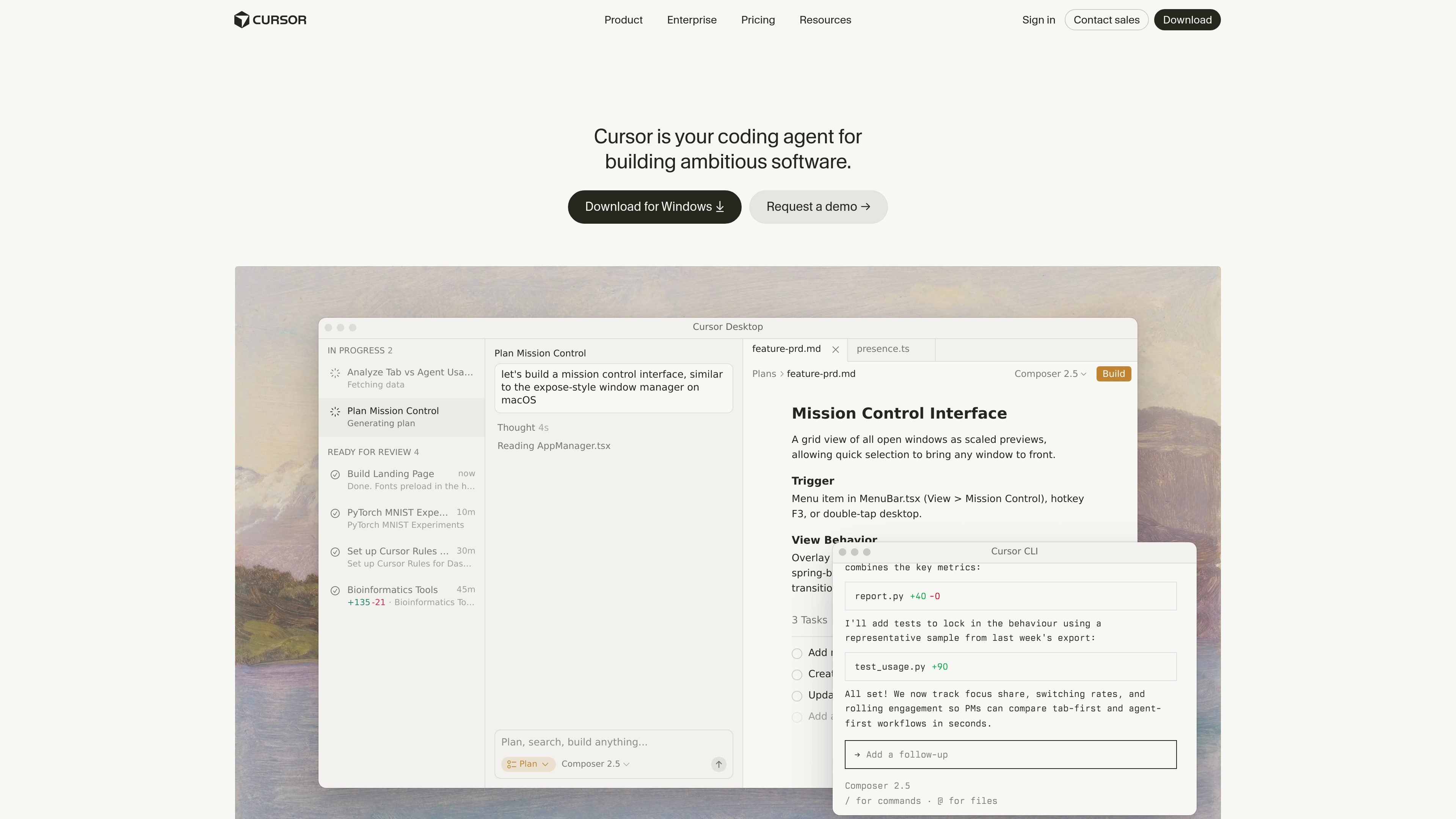The width and height of the screenshot is (1456, 819).
Task: Click the Download button in the header
Action: (1187, 20)
